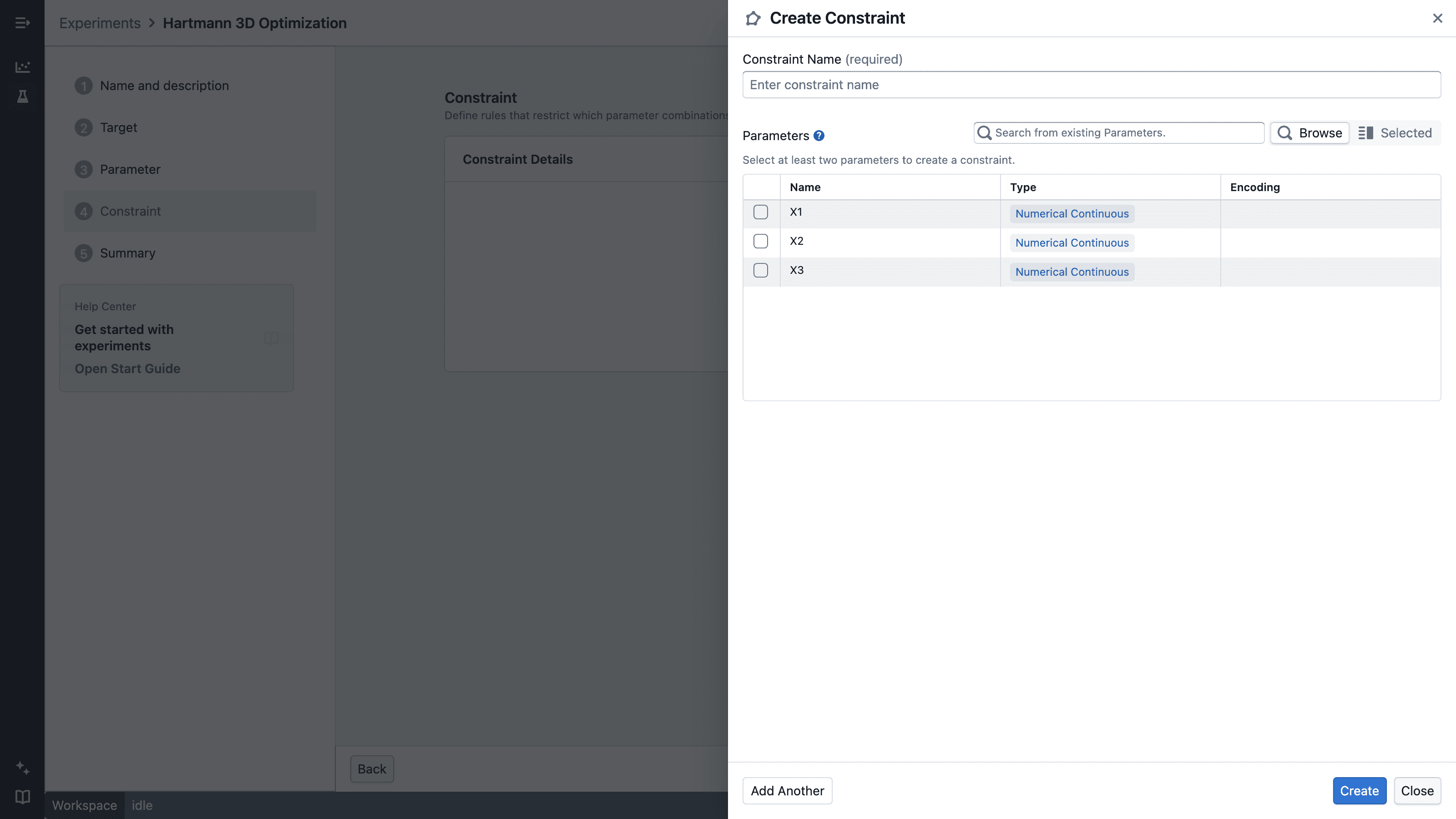
Task: Focus the Constraint Name input field
Action: click(x=1092, y=85)
